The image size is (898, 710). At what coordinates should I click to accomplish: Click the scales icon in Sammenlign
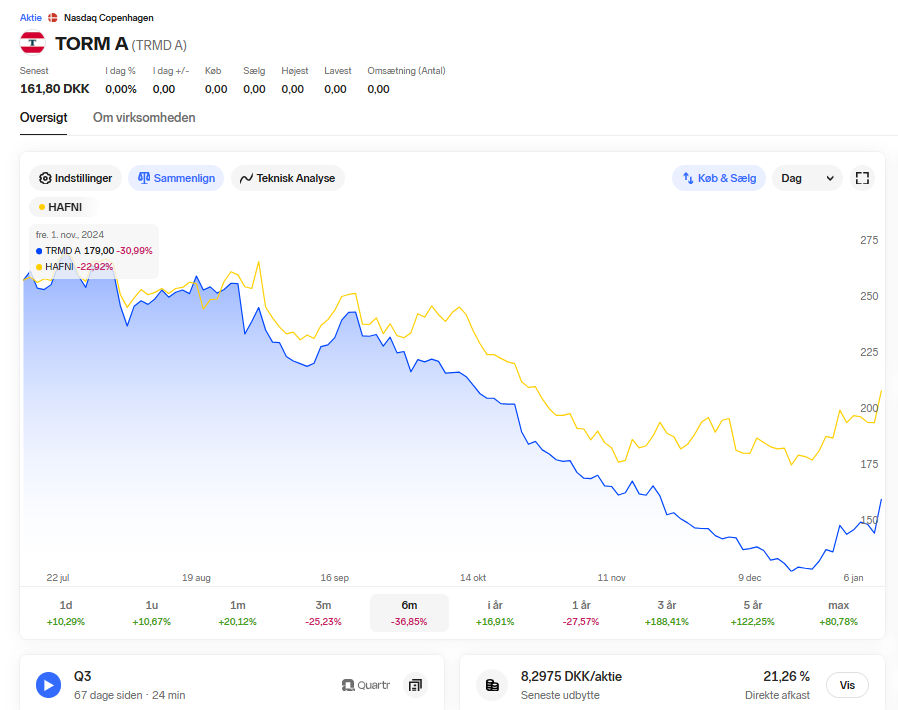coord(144,178)
